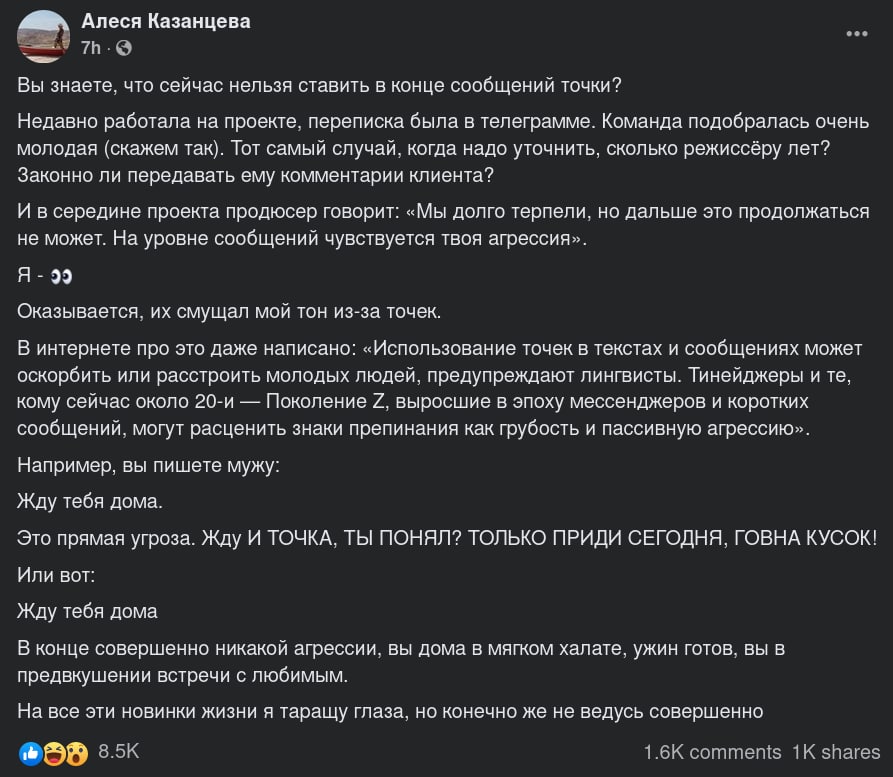Click the blue Like reaction icon
The height and width of the screenshot is (777, 893).
(30, 752)
